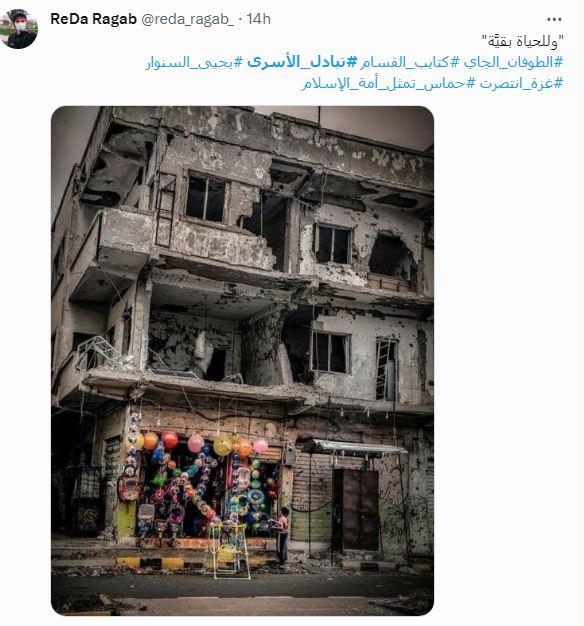Click the brown metal door in photo
584x626 pixels.
[x=356, y=509]
